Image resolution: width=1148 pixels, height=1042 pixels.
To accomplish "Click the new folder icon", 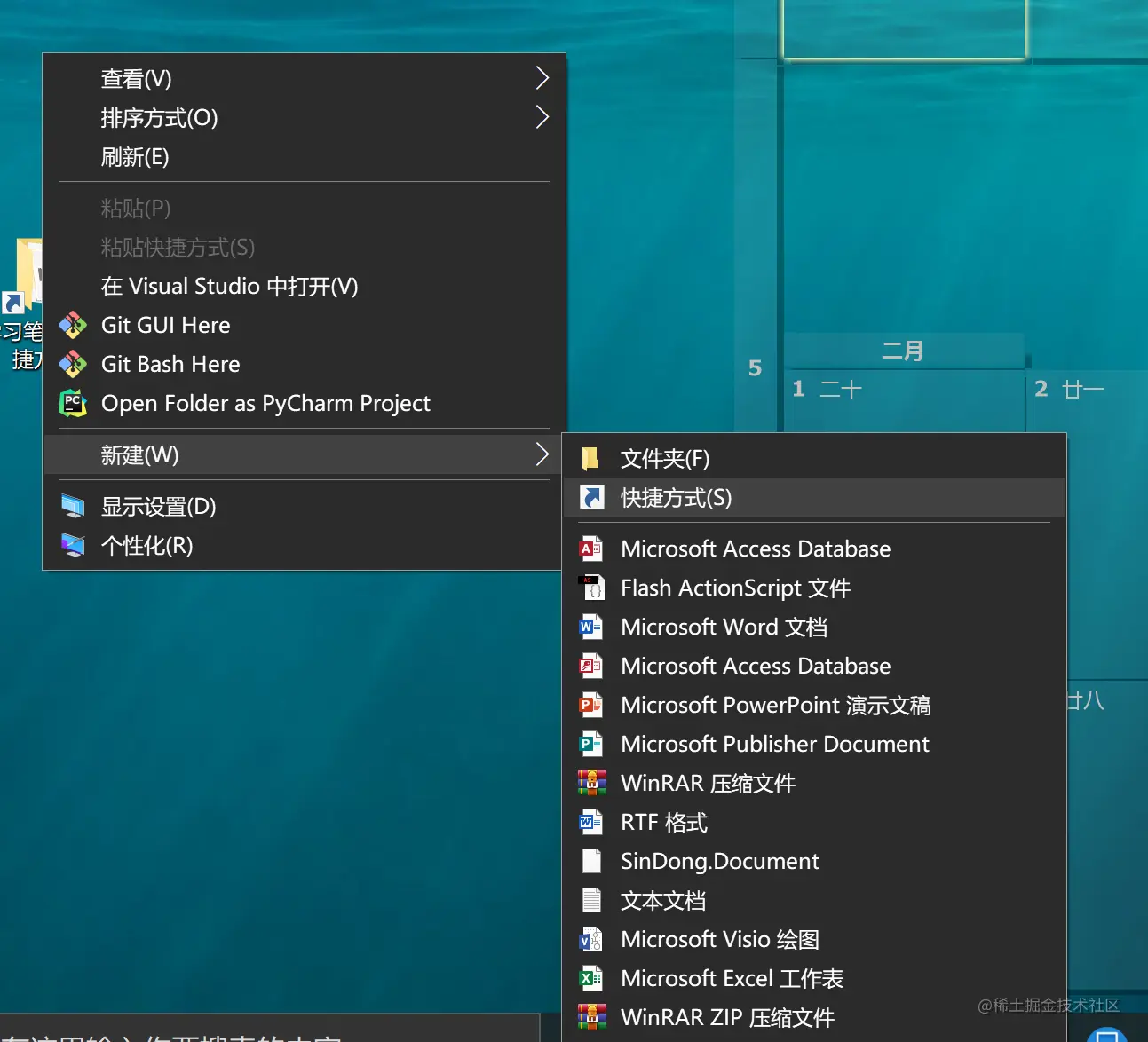I will [x=590, y=459].
